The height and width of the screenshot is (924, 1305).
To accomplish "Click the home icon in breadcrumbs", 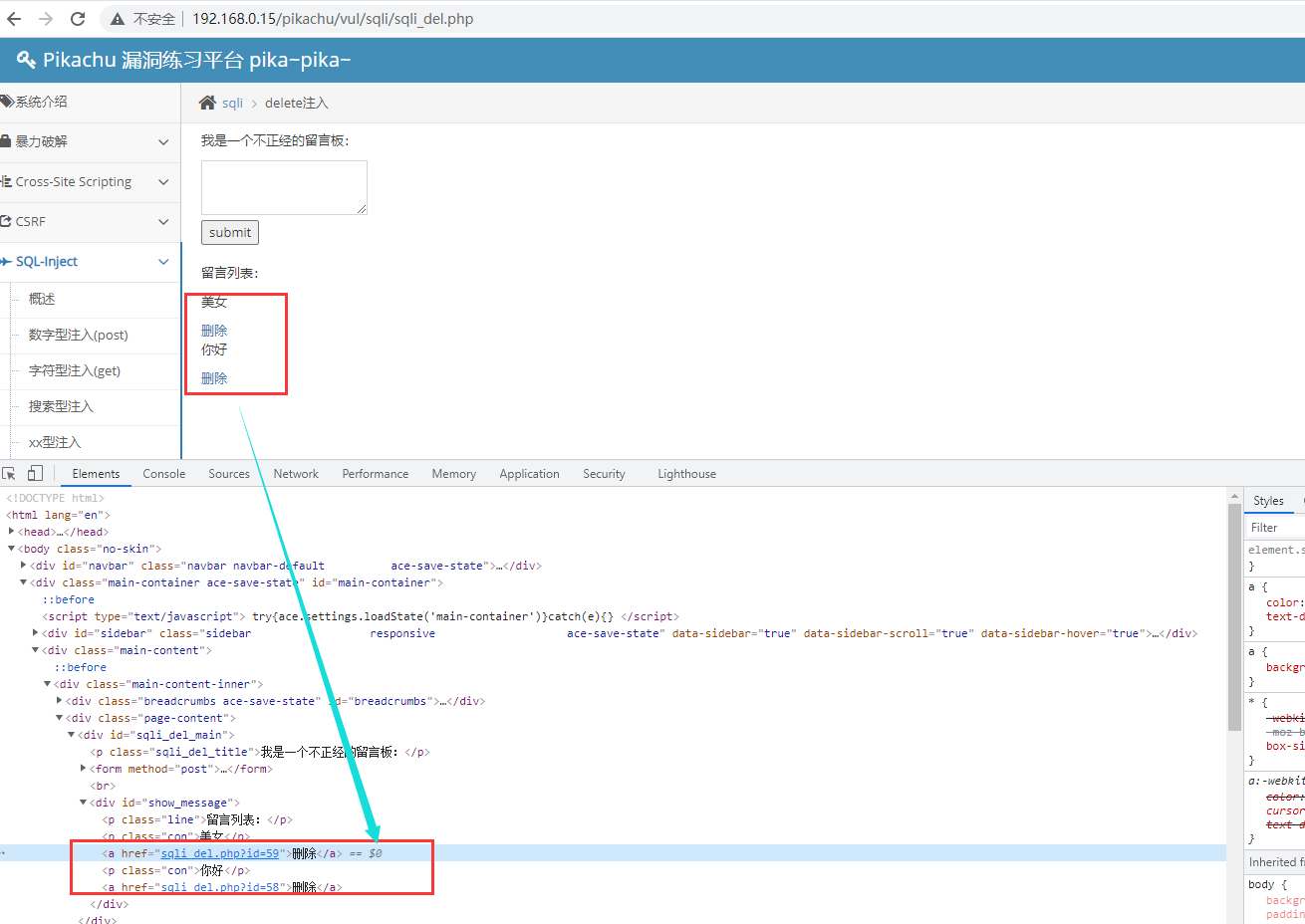I will pyautogui.click(x=207, y=103).
